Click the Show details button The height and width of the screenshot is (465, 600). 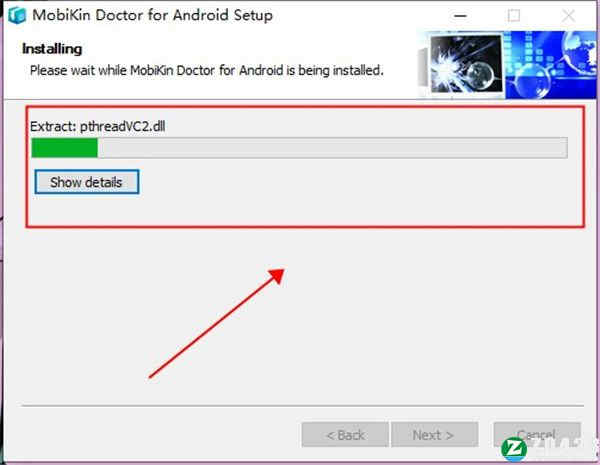coord(86,182)
